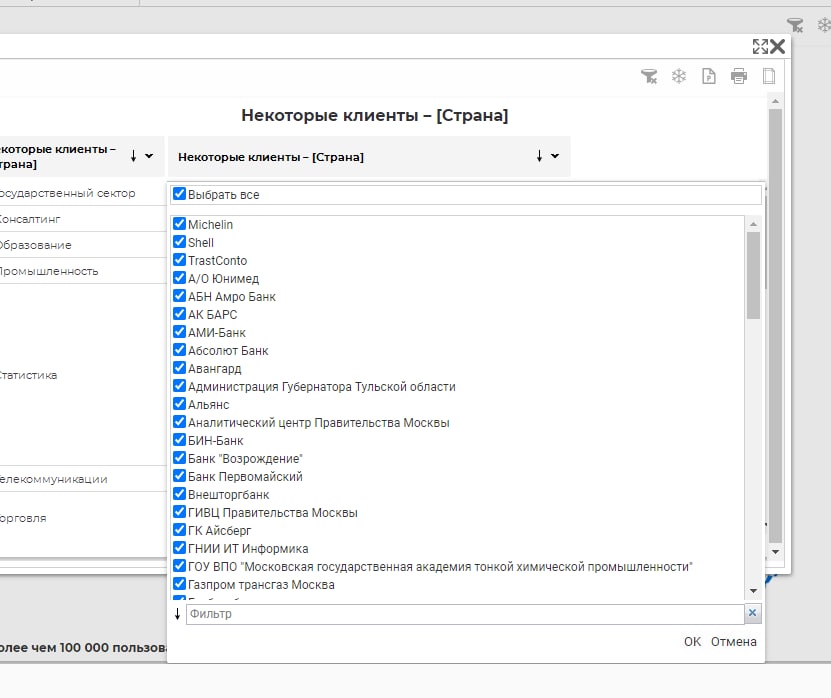This screenshot has height=698, width=831.
Task: Select the Образование row
Action: tap(82, 245)
